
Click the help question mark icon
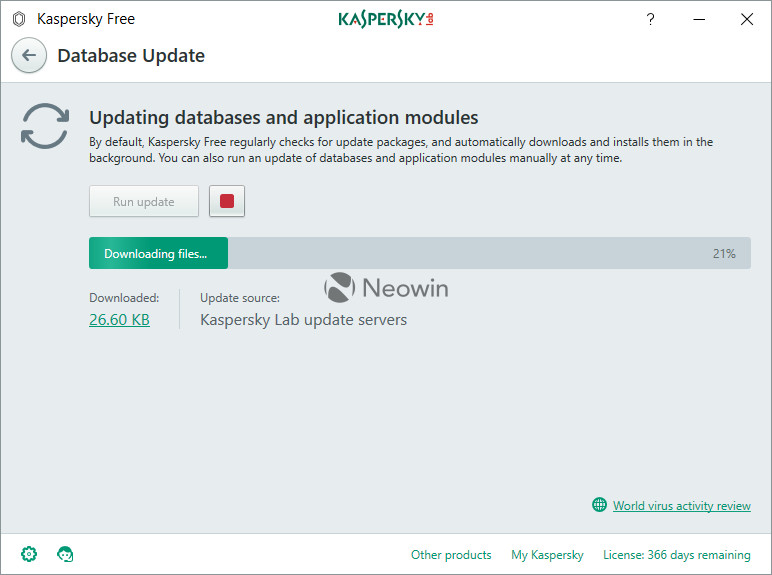pos(650,19)
